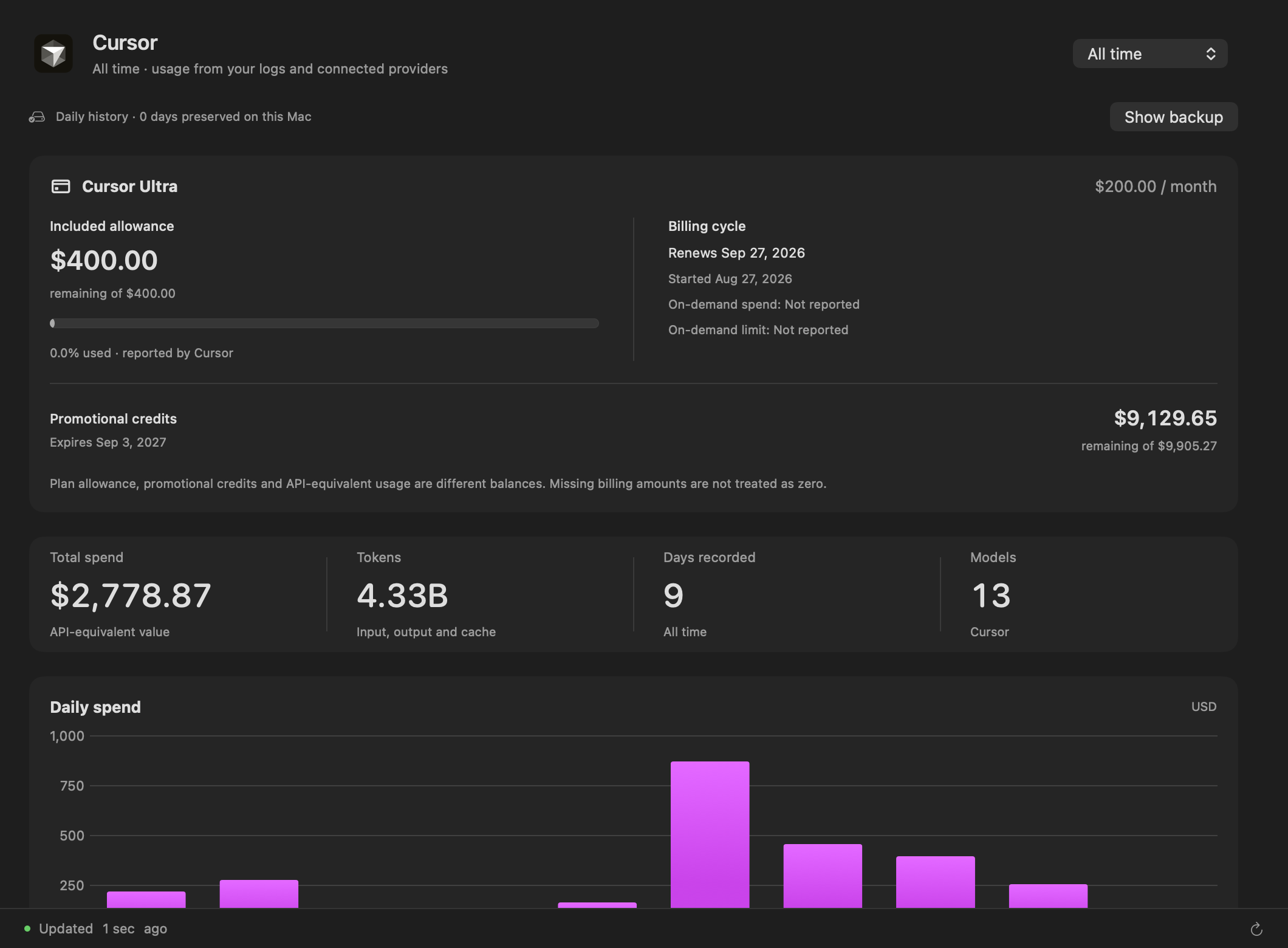Click Expires Sep 3, 2027 text
Screen dimensions: 1288x948
click(108, 442)
